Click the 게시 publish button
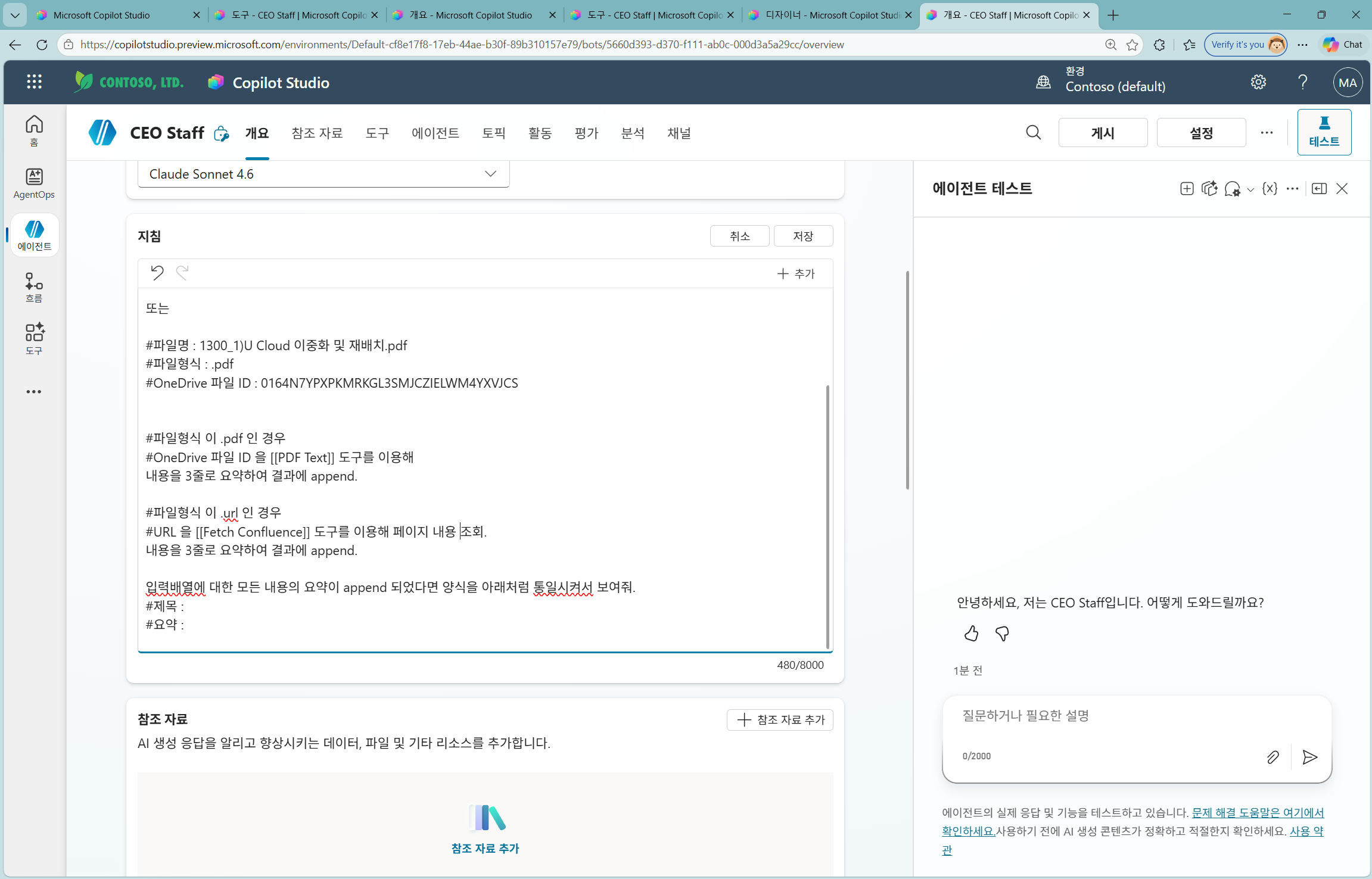 1103,132
